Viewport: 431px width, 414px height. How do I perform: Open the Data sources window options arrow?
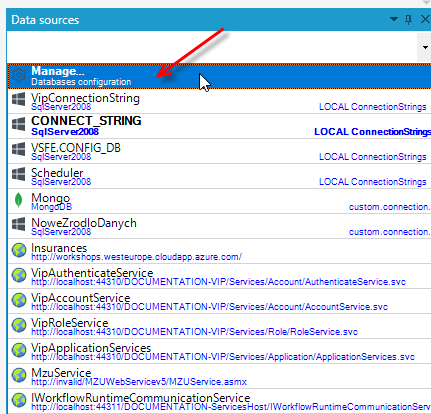coord(394,19)
